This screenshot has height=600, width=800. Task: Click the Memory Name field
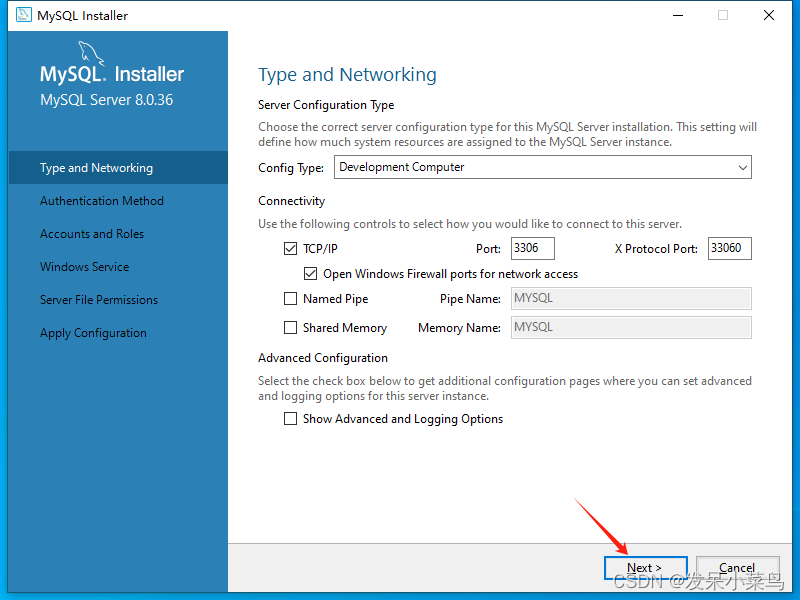[631, 328]
